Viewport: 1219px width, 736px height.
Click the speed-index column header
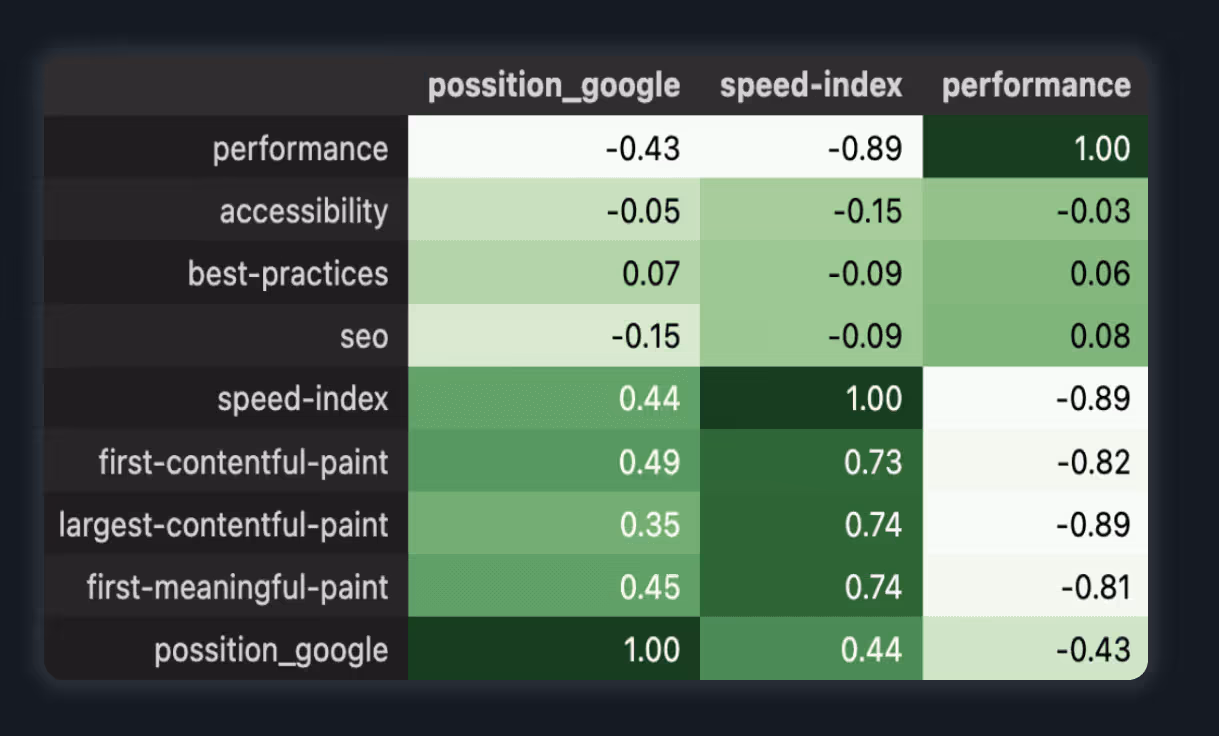(811, 86)
